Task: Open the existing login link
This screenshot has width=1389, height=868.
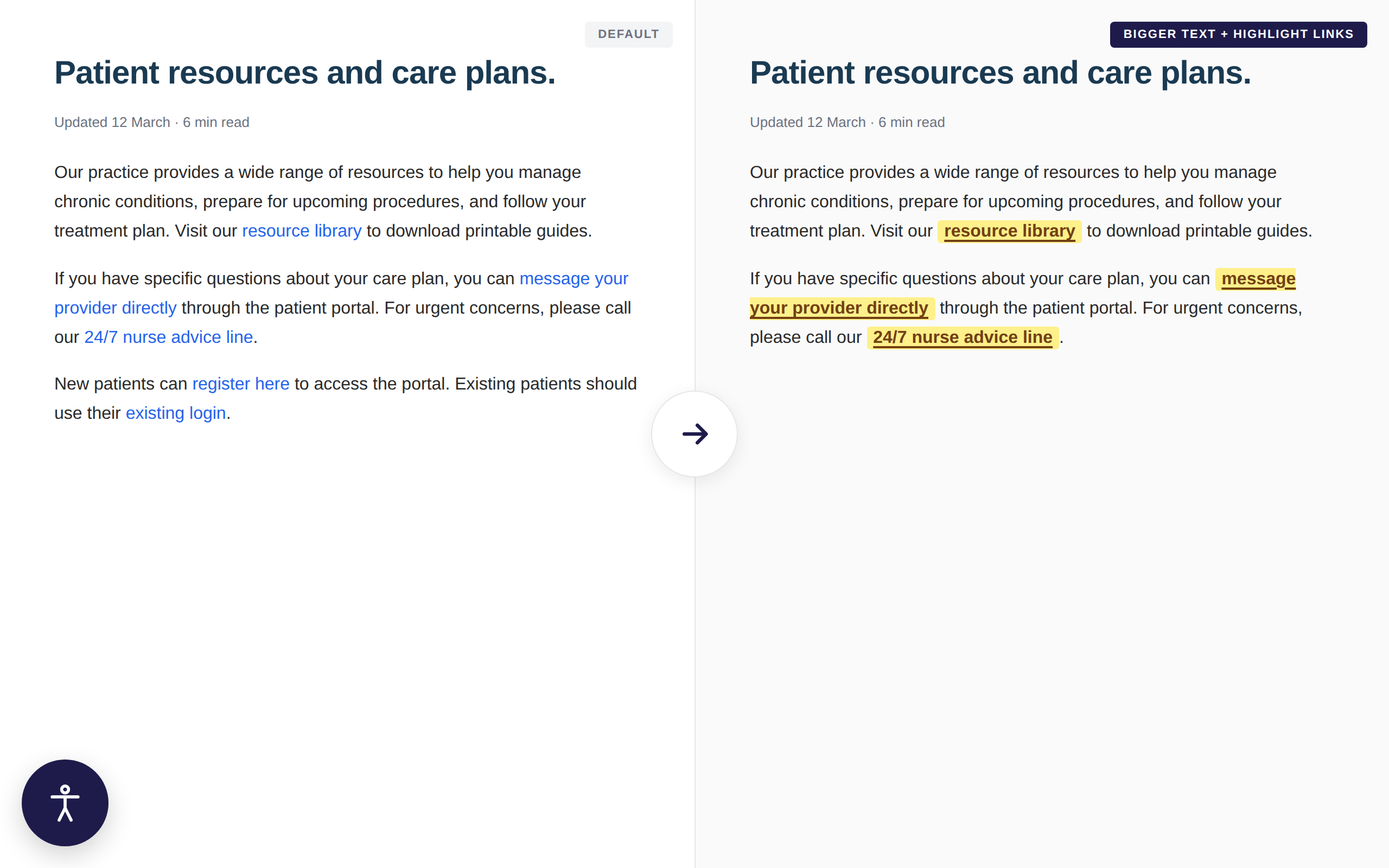Action: point(176,413)
